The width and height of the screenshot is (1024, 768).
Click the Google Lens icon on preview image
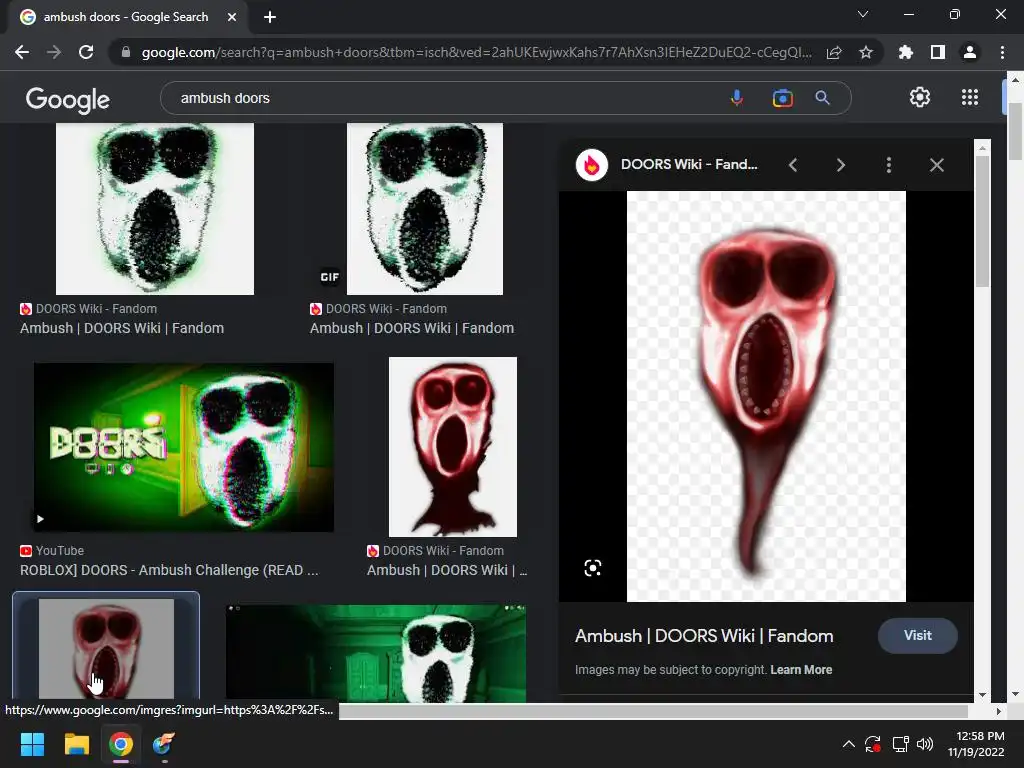click(592, 568)
